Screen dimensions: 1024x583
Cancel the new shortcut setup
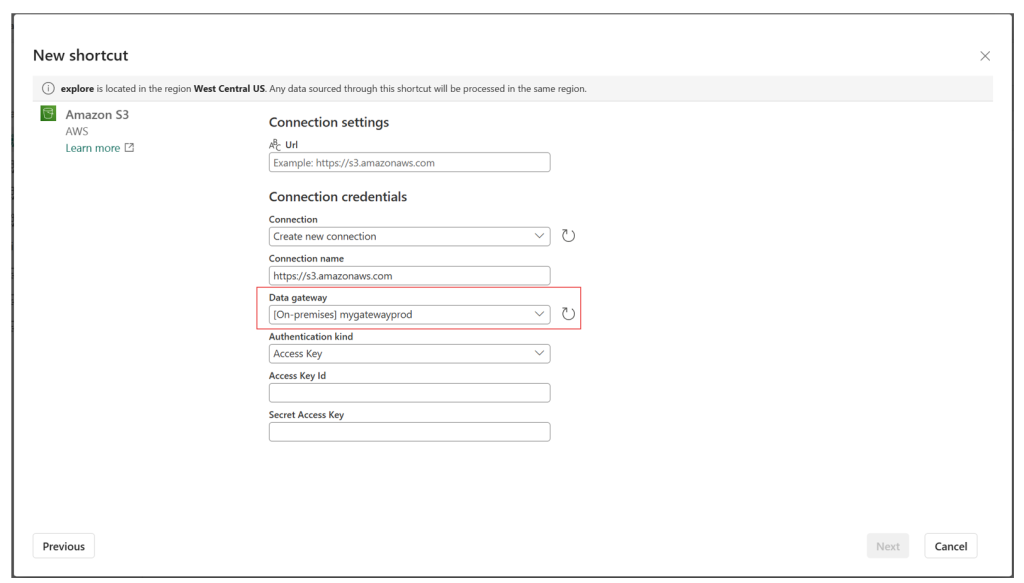pos(950,546)
